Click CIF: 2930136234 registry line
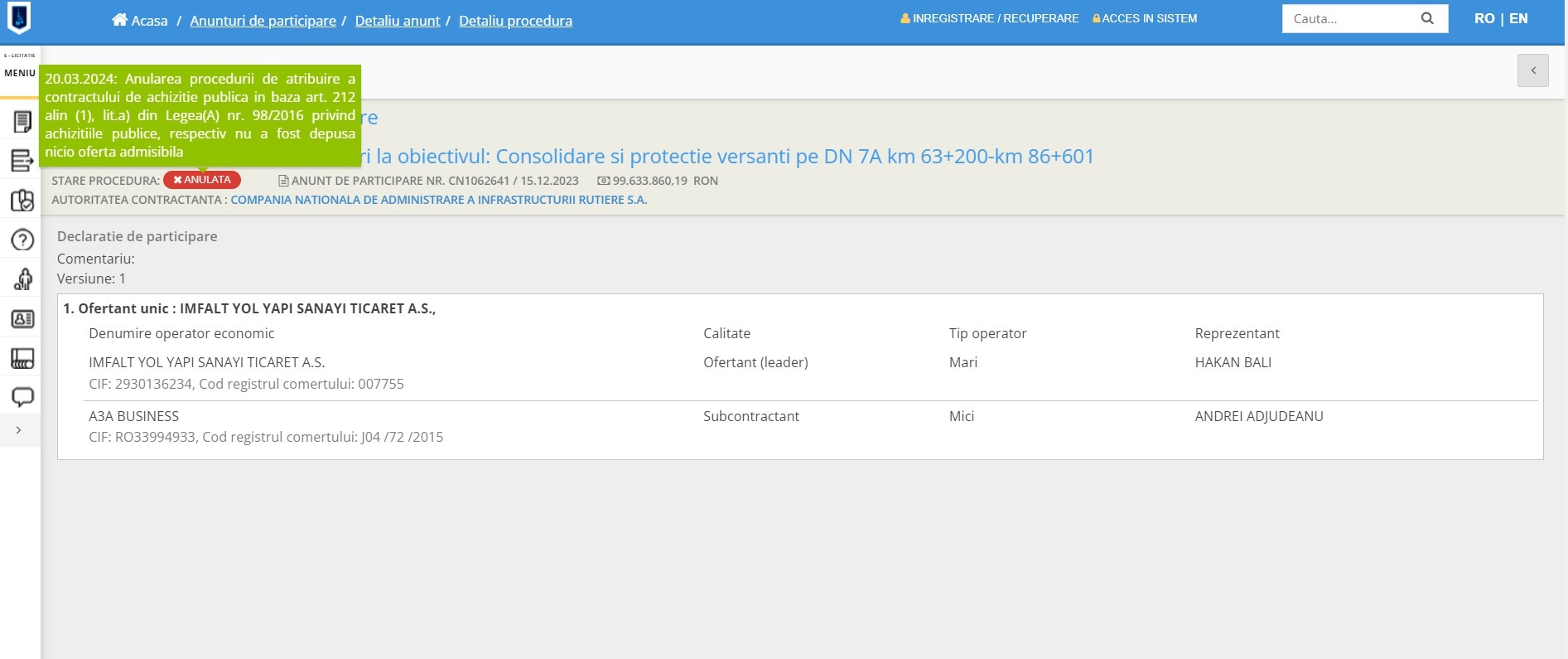 click(246, 384)
